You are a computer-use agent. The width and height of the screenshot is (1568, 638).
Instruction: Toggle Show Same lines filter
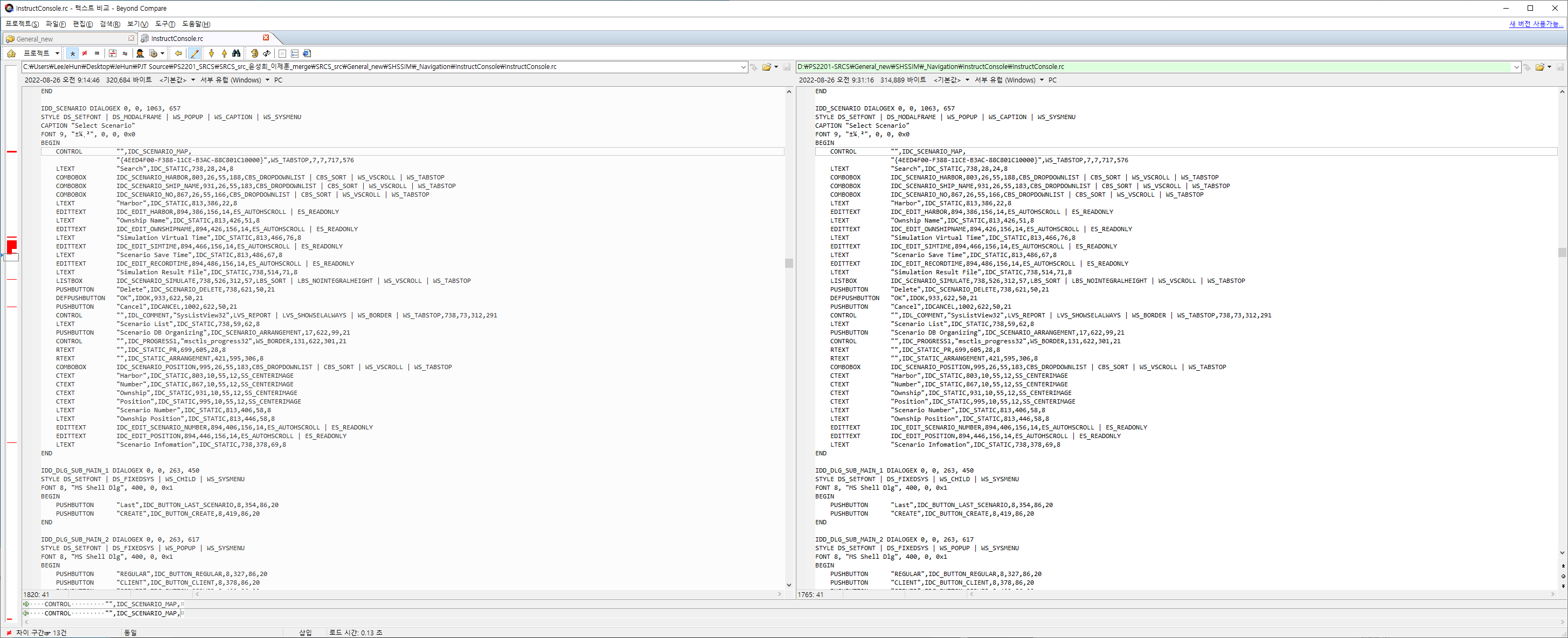97,53
